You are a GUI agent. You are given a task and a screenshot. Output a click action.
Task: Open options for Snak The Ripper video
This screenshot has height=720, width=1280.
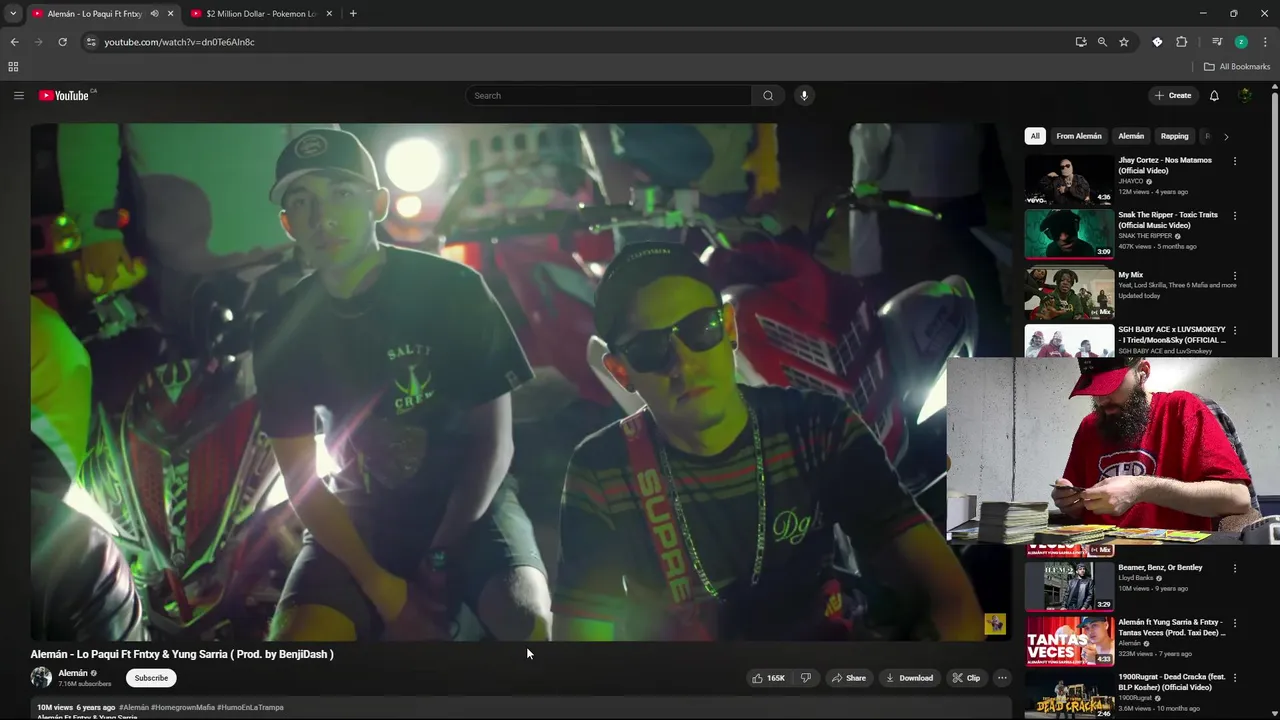click(1235, 215)
